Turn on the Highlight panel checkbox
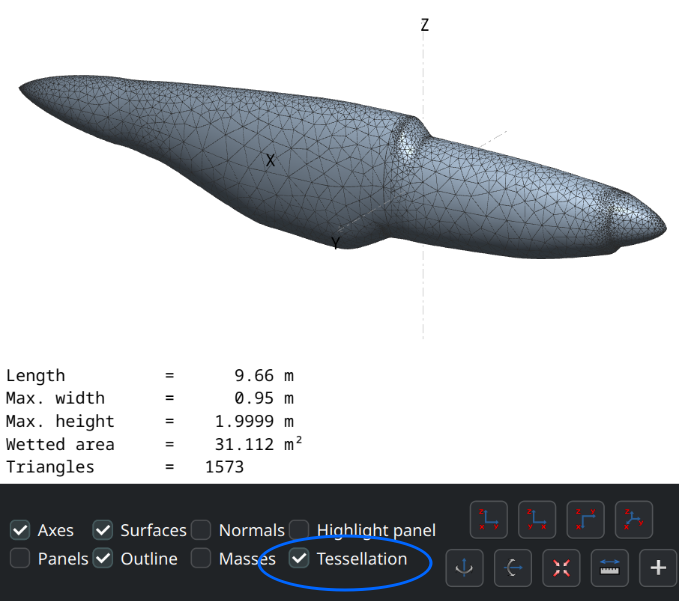679x601 pixels. pos(299,530)
